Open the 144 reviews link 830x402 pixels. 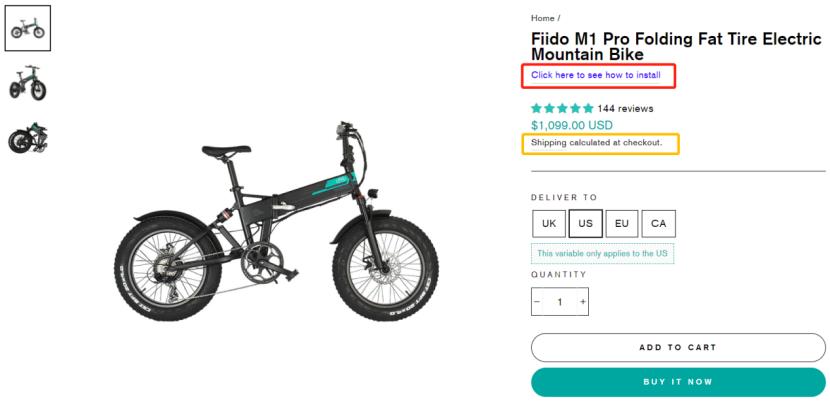(625, 108)
